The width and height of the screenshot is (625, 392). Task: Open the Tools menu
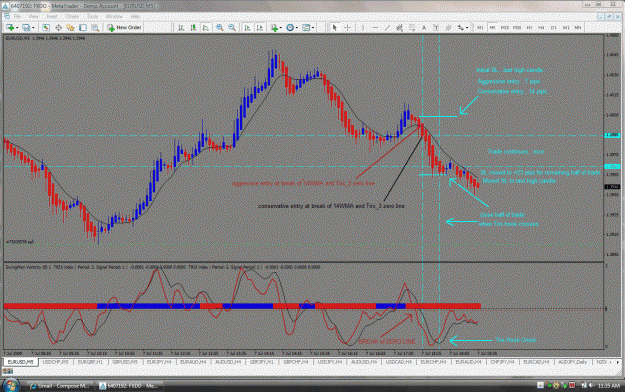click(x=92, y=16)
